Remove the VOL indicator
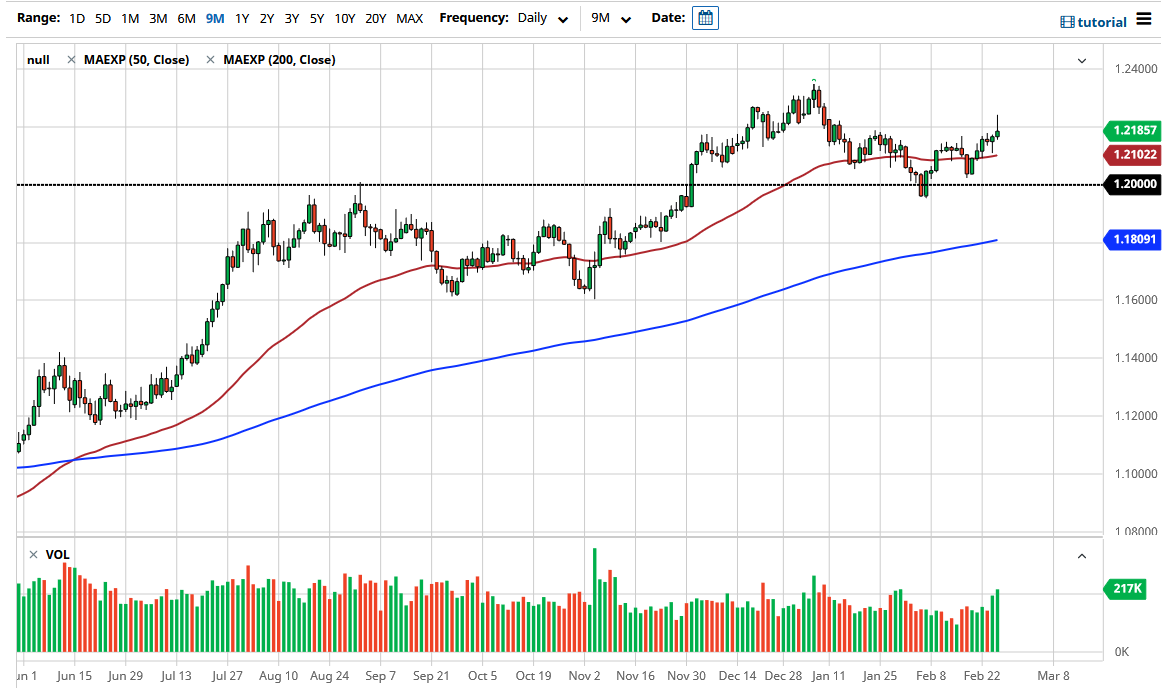 [33, 555]
